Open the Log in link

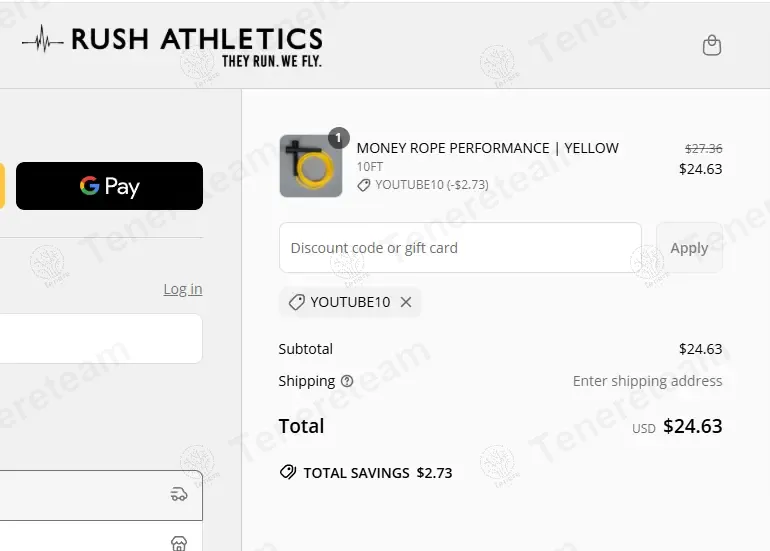[x=183, y=289]
